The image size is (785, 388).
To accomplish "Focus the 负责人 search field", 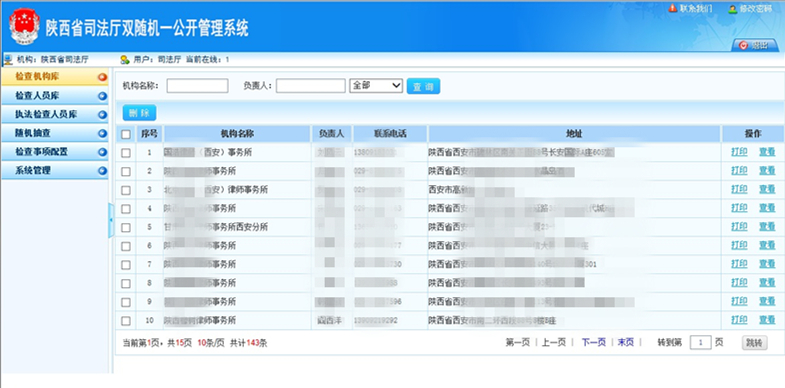I will (x=310, y=86).
